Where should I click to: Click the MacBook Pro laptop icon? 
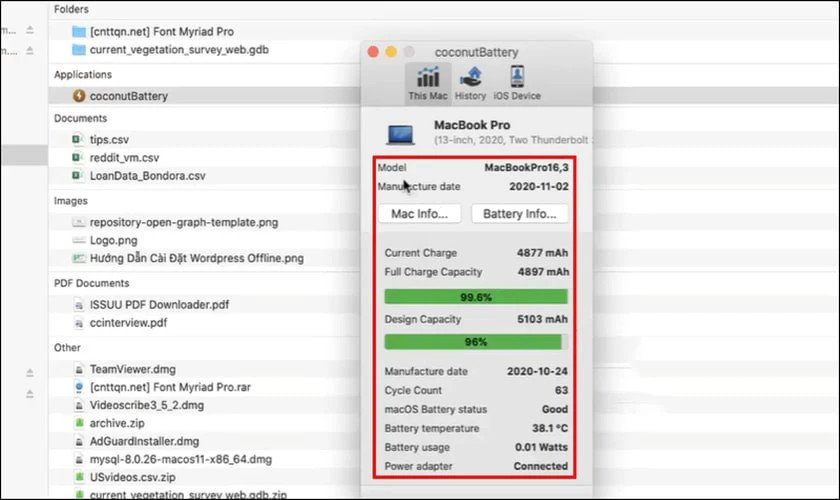(401, 132)
